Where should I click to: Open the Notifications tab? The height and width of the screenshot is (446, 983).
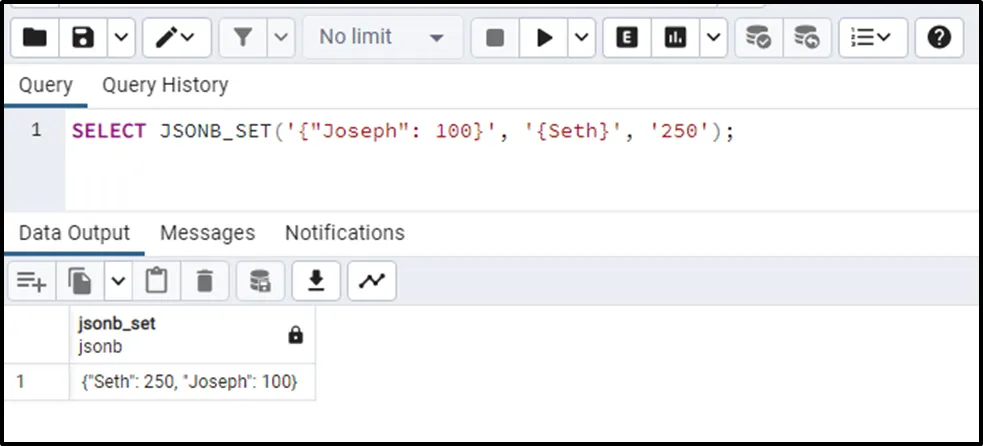point(345,233)
